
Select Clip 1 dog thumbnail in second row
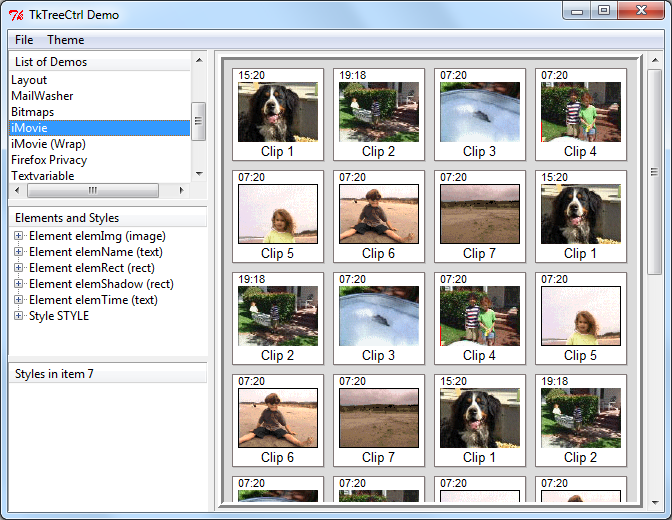tap(581, 214)
